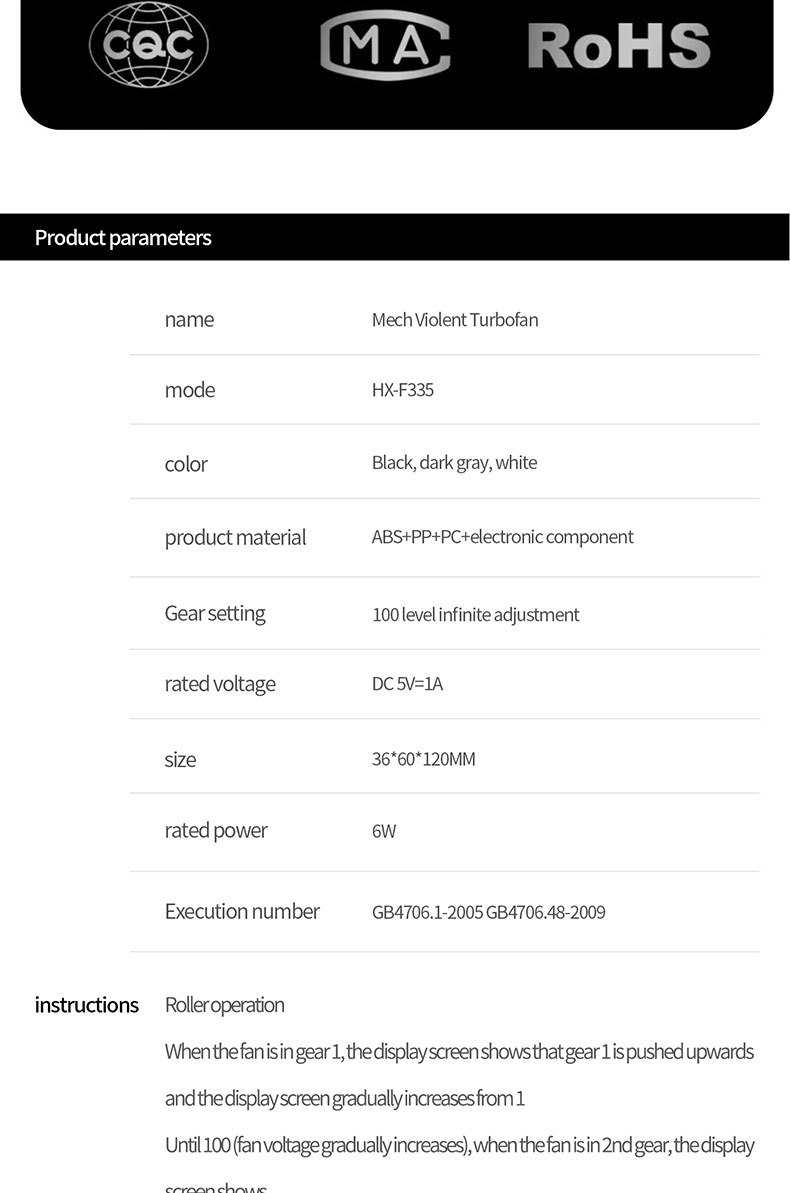Click the ABS+PP+PC+electronic component value
Viewport: 790px width, 1193px height.
point(502,537)
